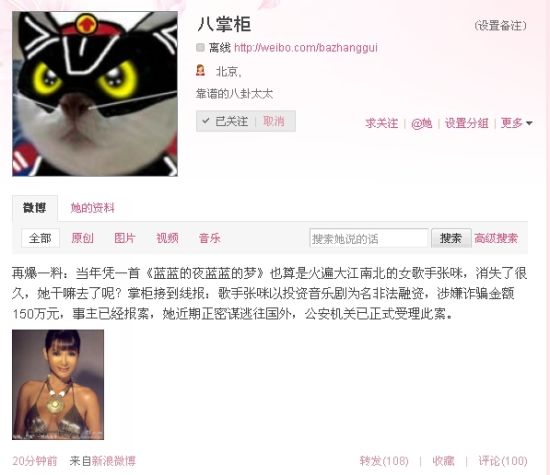This screenshot has height=475, width=550.
Task: Expand the 更多 dropdown arrow
Action: [529, 123]
